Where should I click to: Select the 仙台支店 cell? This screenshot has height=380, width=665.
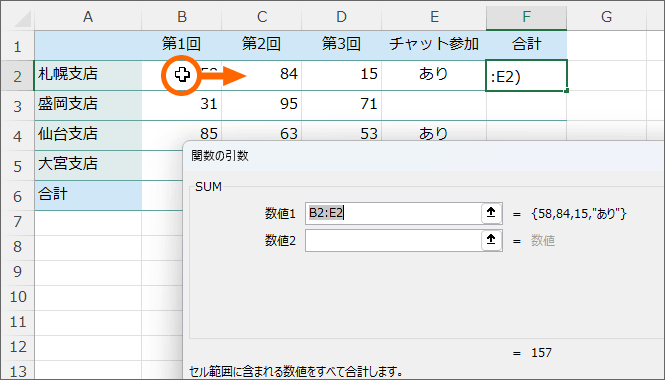tap(88, 135)
